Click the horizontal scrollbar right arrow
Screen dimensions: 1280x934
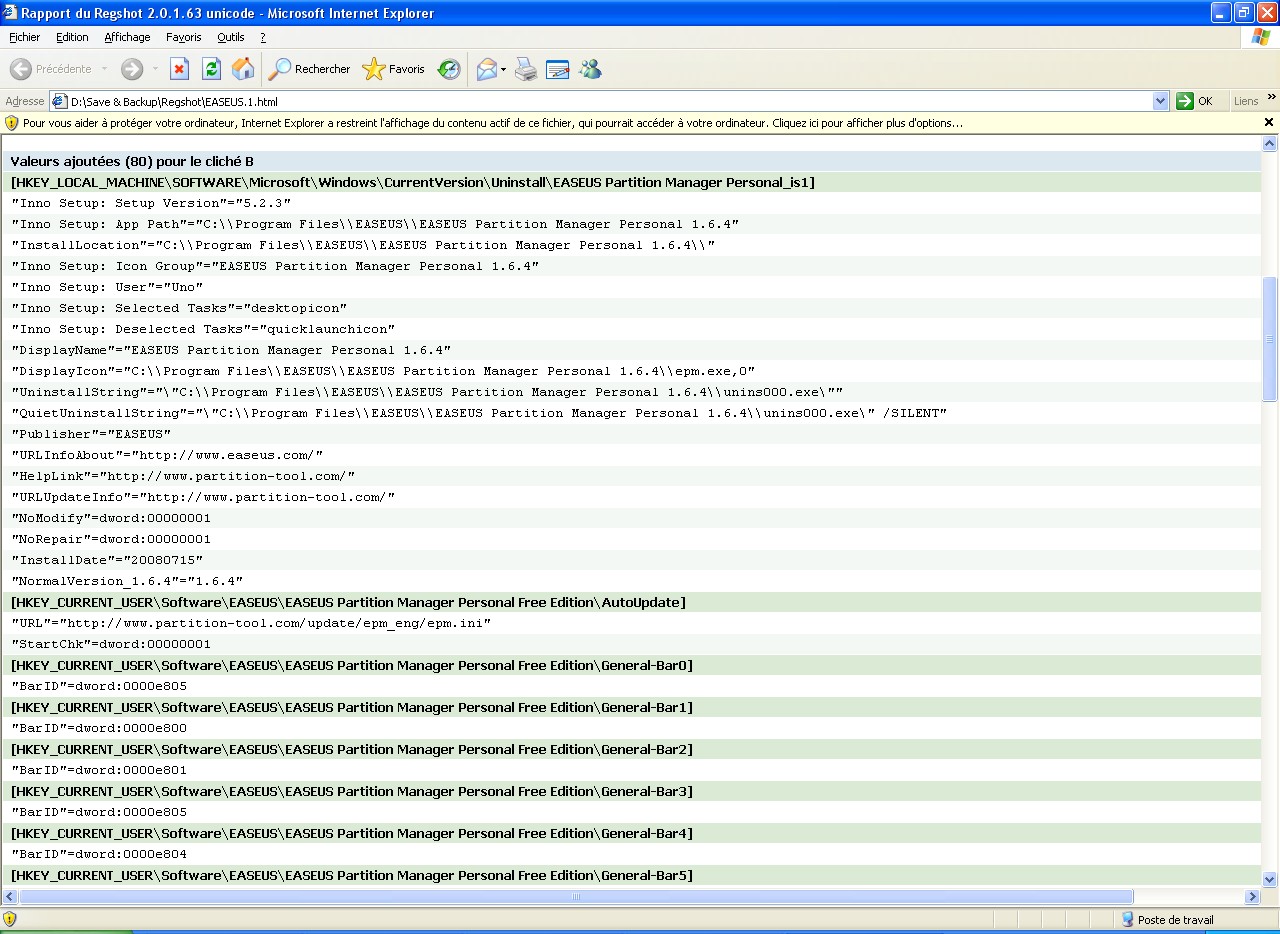click(1252, 897)
